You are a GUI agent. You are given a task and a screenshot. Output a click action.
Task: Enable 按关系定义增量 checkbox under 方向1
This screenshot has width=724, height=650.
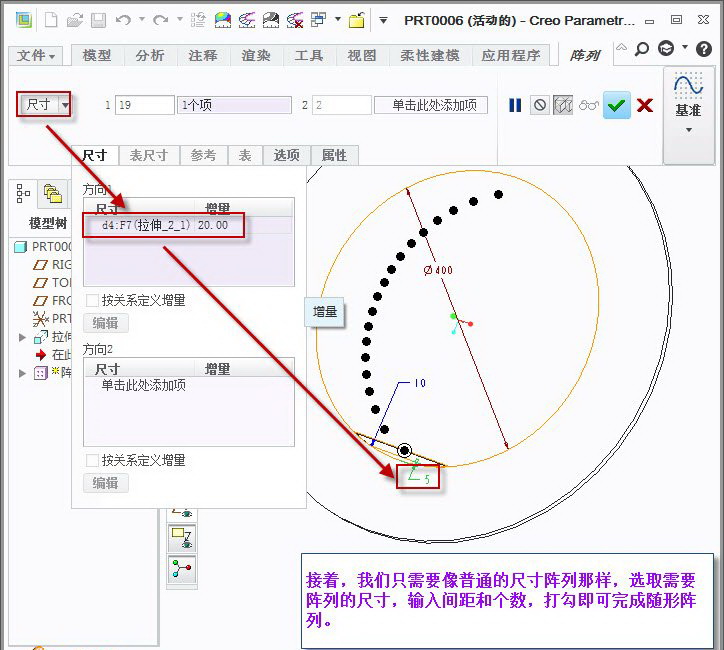point(92,300)
